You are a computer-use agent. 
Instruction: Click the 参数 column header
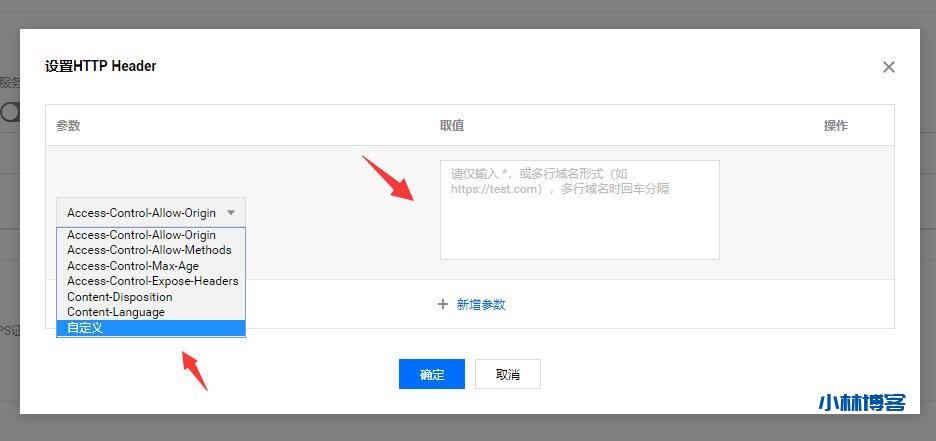pos(68,126)
